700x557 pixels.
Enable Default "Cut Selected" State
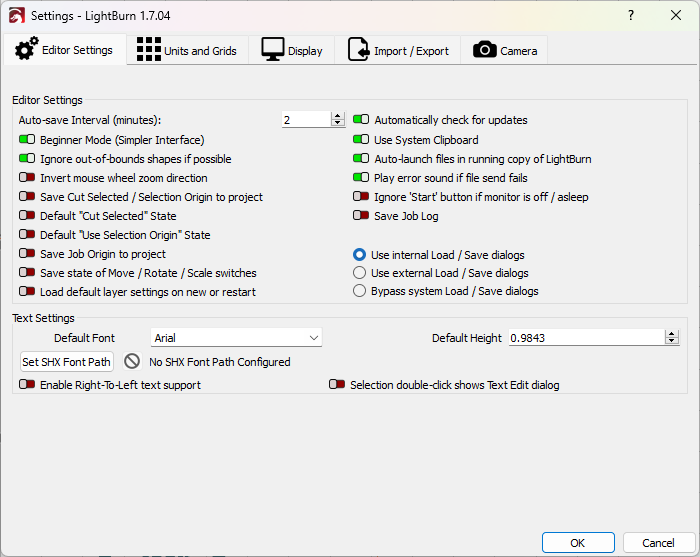coord(27,216)
